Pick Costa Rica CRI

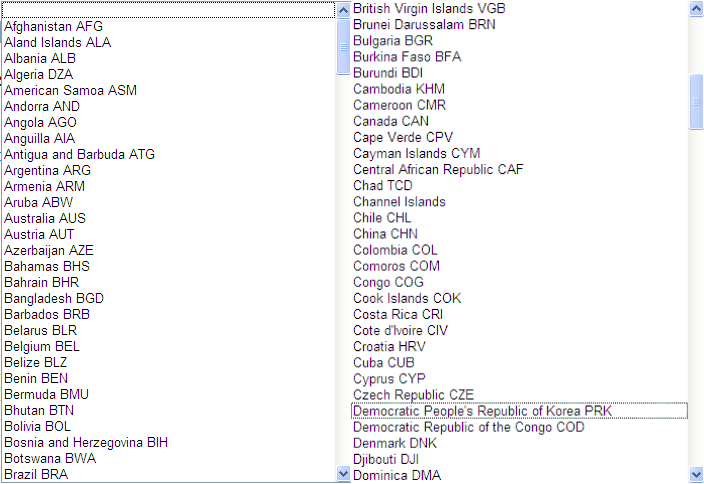coord(398,315)
